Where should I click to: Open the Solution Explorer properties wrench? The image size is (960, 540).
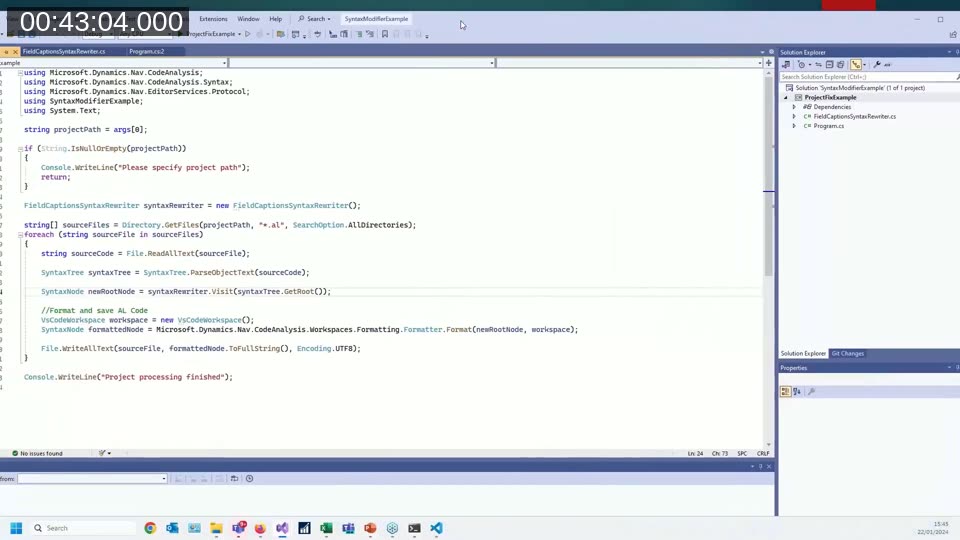877,65
